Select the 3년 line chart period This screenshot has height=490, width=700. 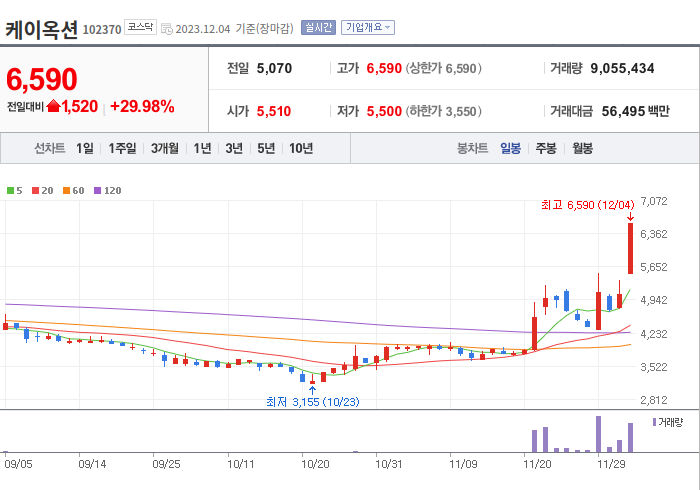[234, 148]
